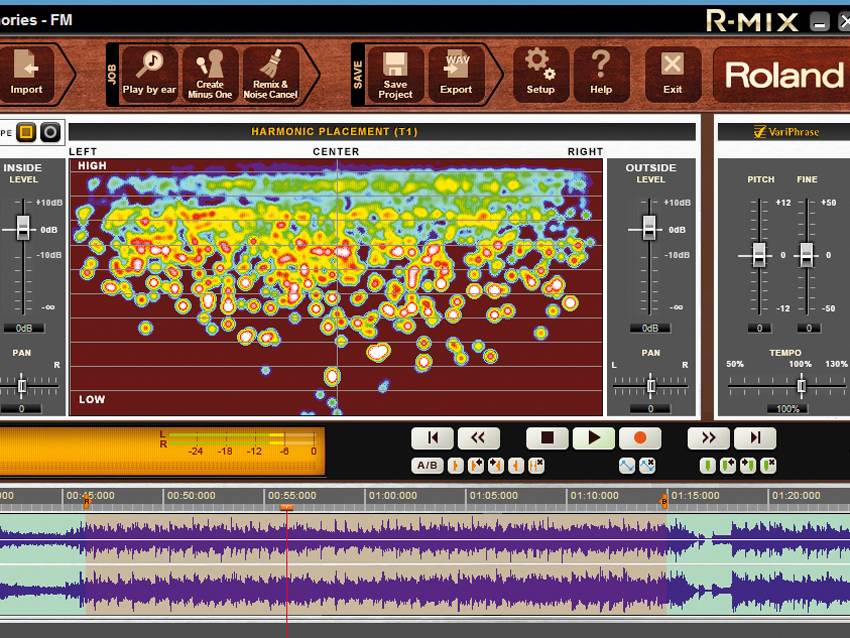The image size is (850, 638).
Task: Click the large white blob near harmonic display center
Action: (378, 352)
